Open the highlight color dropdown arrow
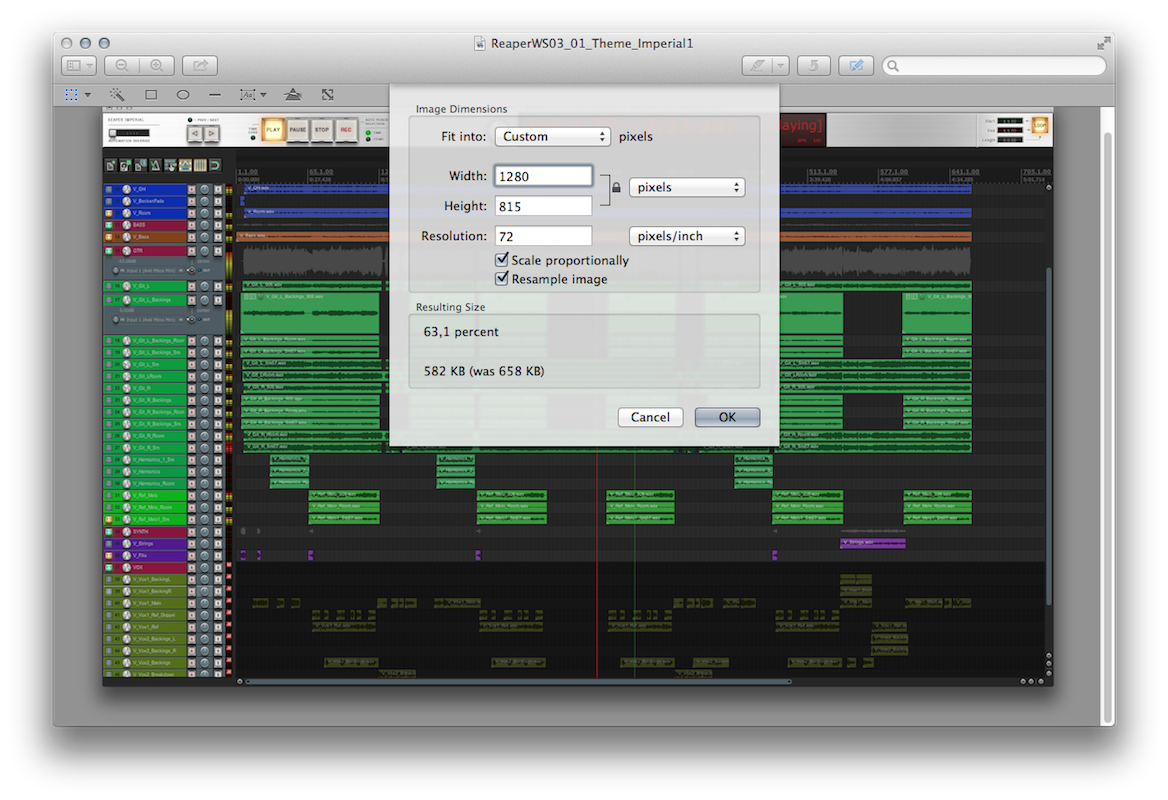Image resolution: width=1168 pixels, height=800 pixels. (x=781, y=66)
